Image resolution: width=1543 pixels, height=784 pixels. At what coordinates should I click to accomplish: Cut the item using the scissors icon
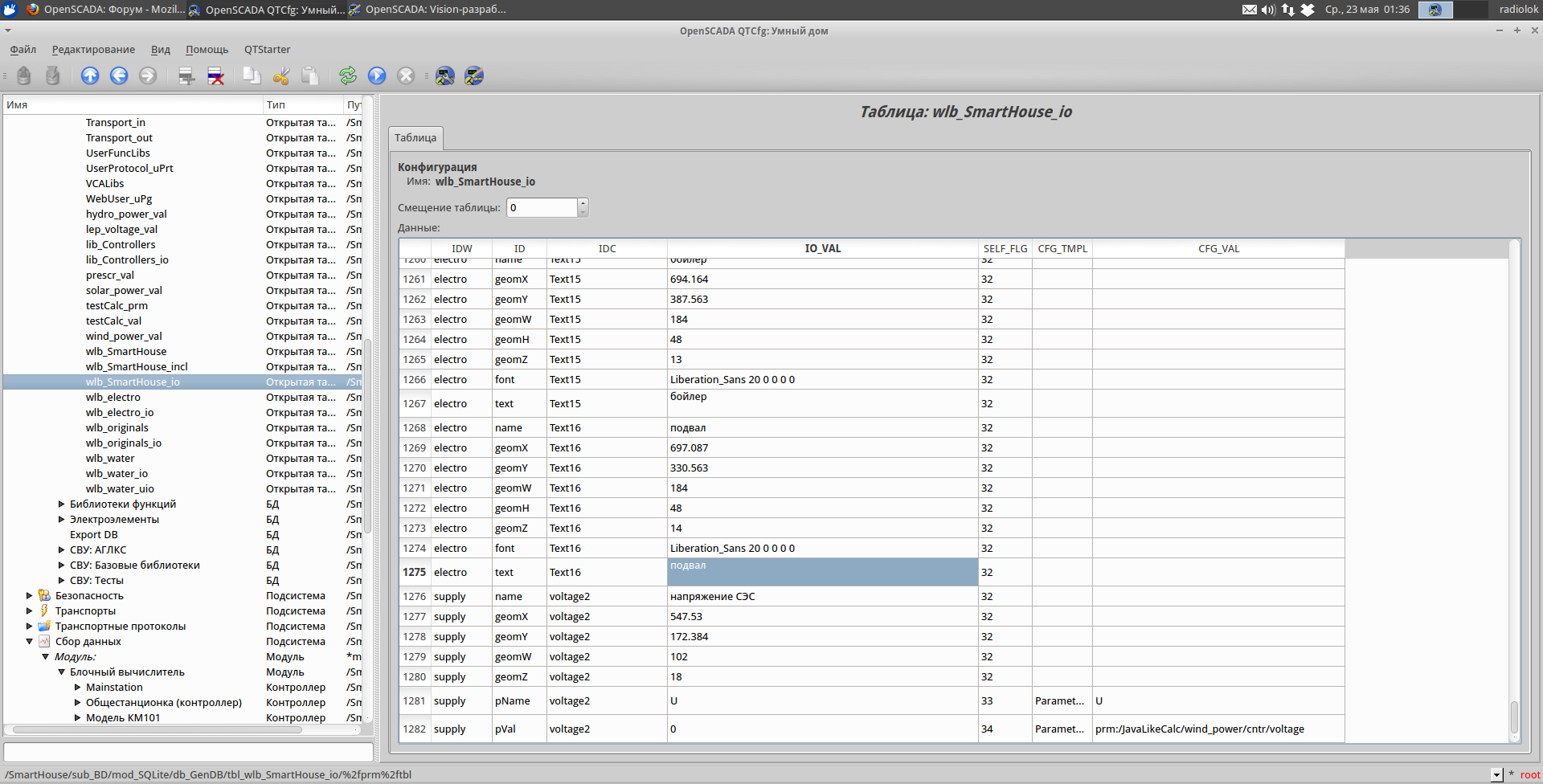(x=281, y=76)
